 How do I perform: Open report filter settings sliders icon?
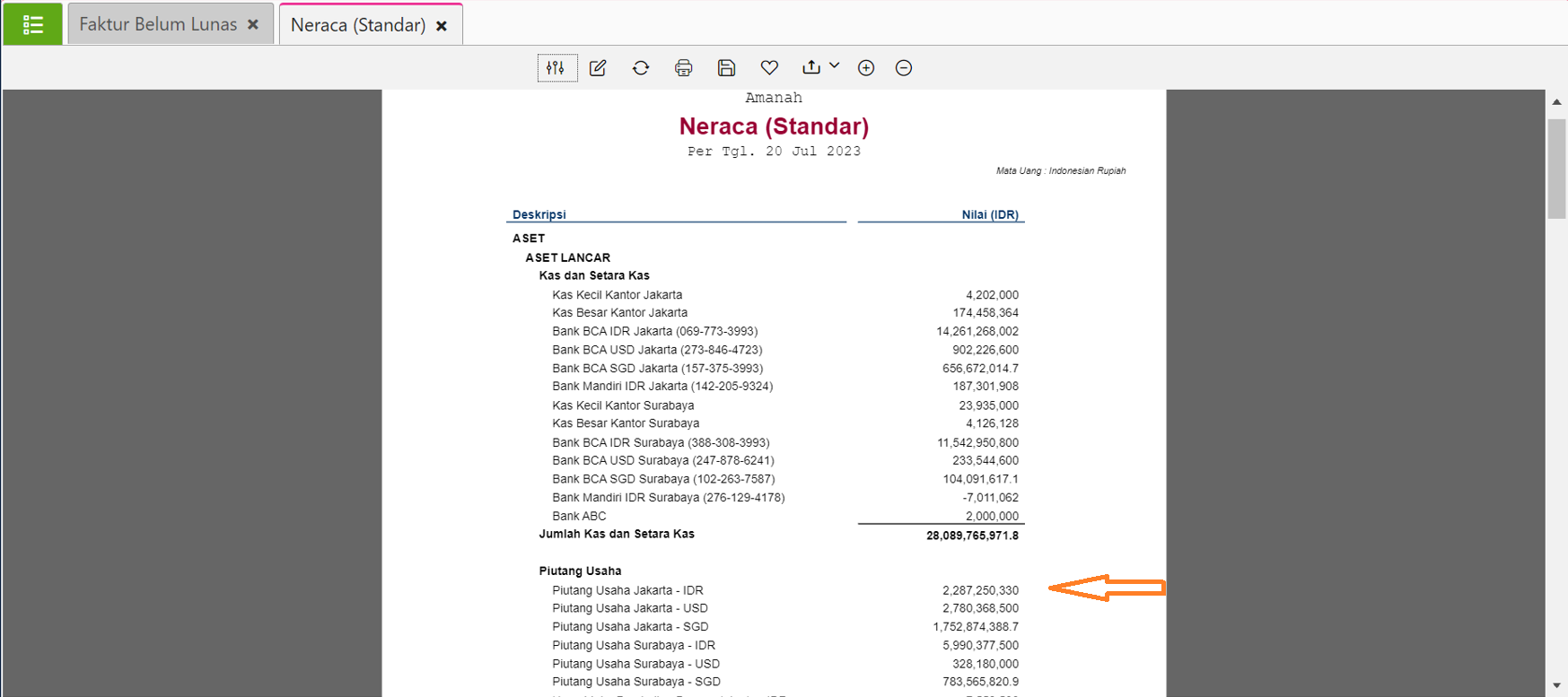[556, 68]
